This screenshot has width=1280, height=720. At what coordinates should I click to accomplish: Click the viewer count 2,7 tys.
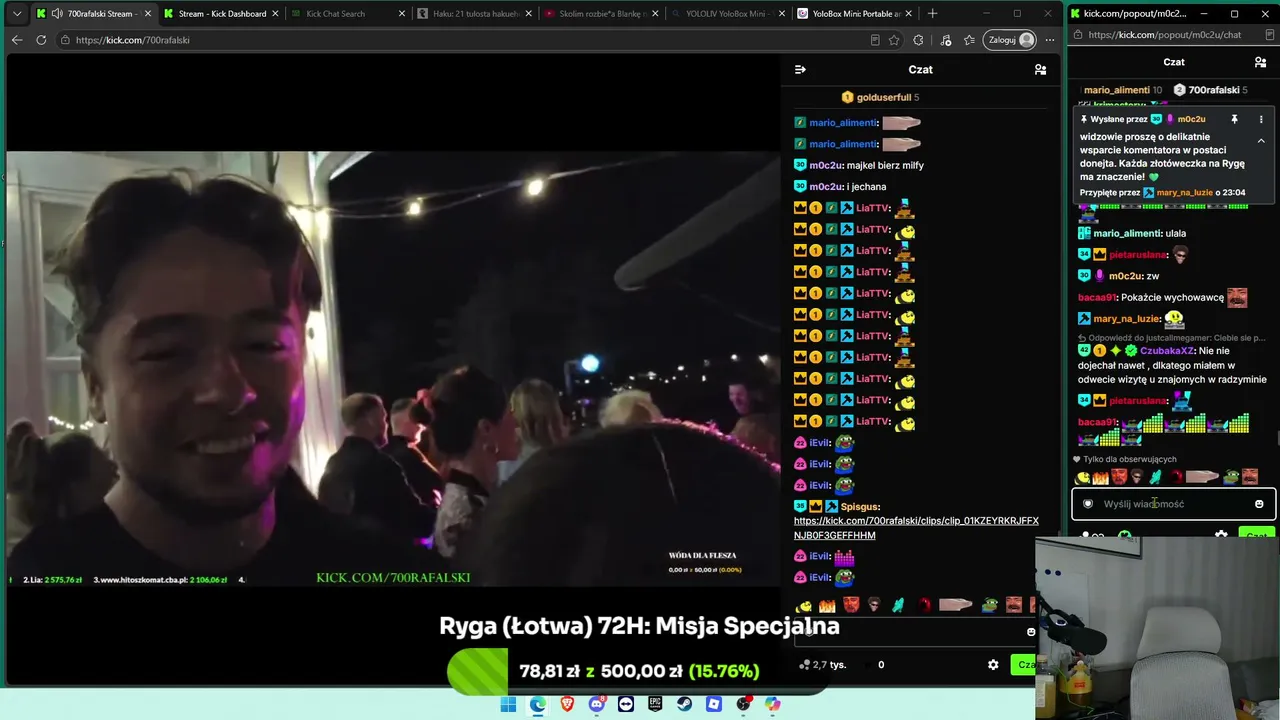pyautogui.click(x=823, y=665)
